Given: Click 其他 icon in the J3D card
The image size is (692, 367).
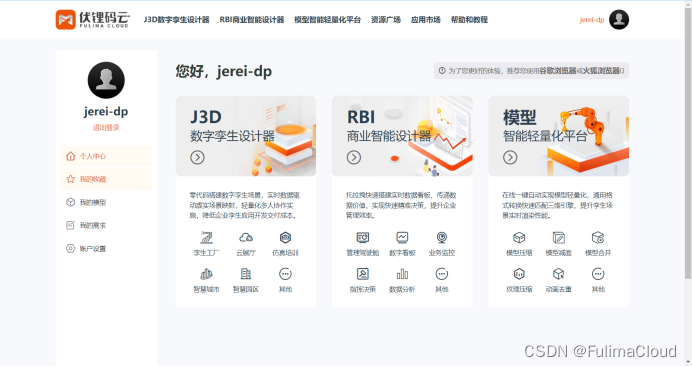Looking at the screenshot, I should (x=286, y=274).
